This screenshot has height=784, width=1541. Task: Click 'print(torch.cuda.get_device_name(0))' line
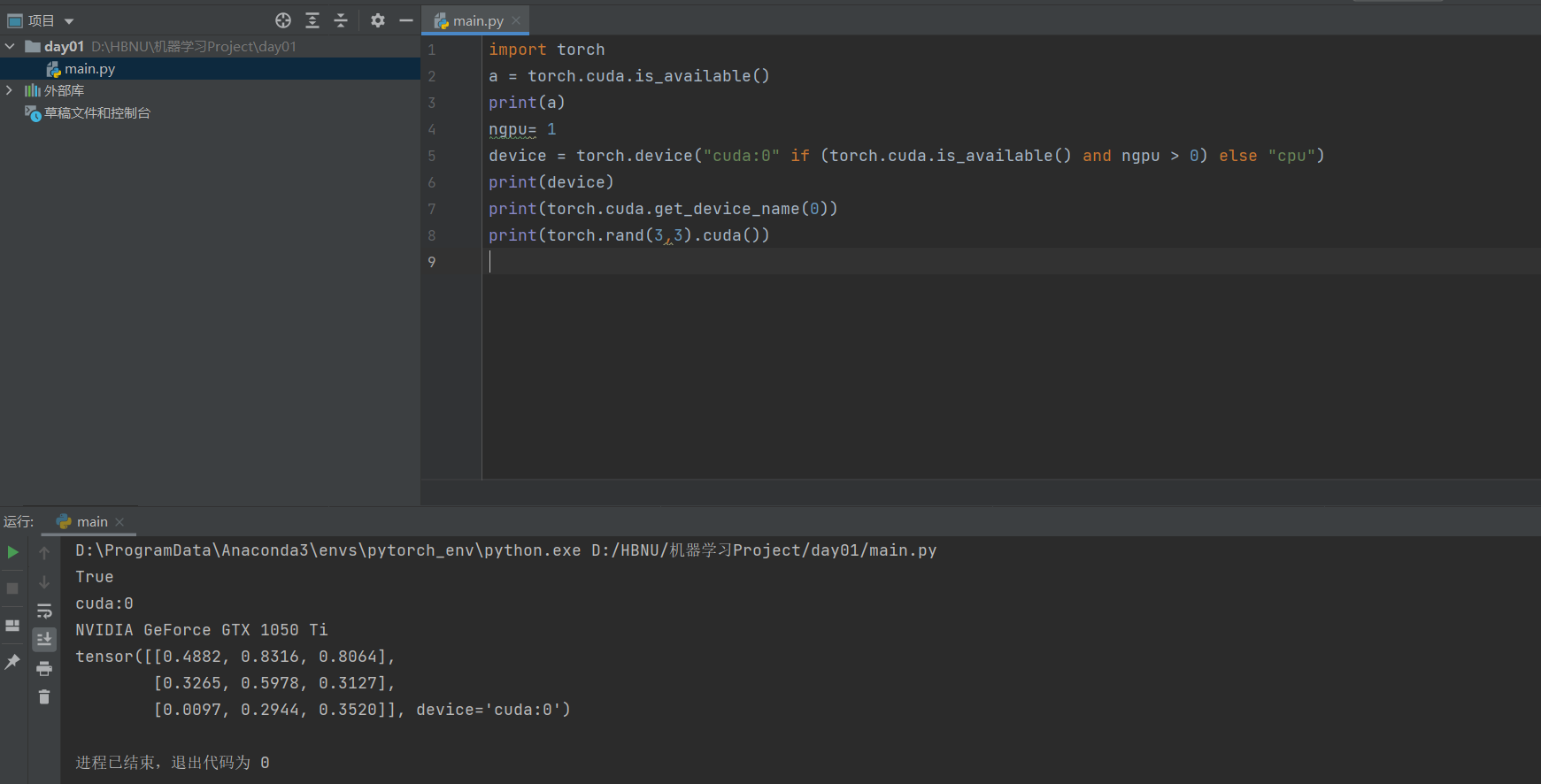[x=663, y=209]
